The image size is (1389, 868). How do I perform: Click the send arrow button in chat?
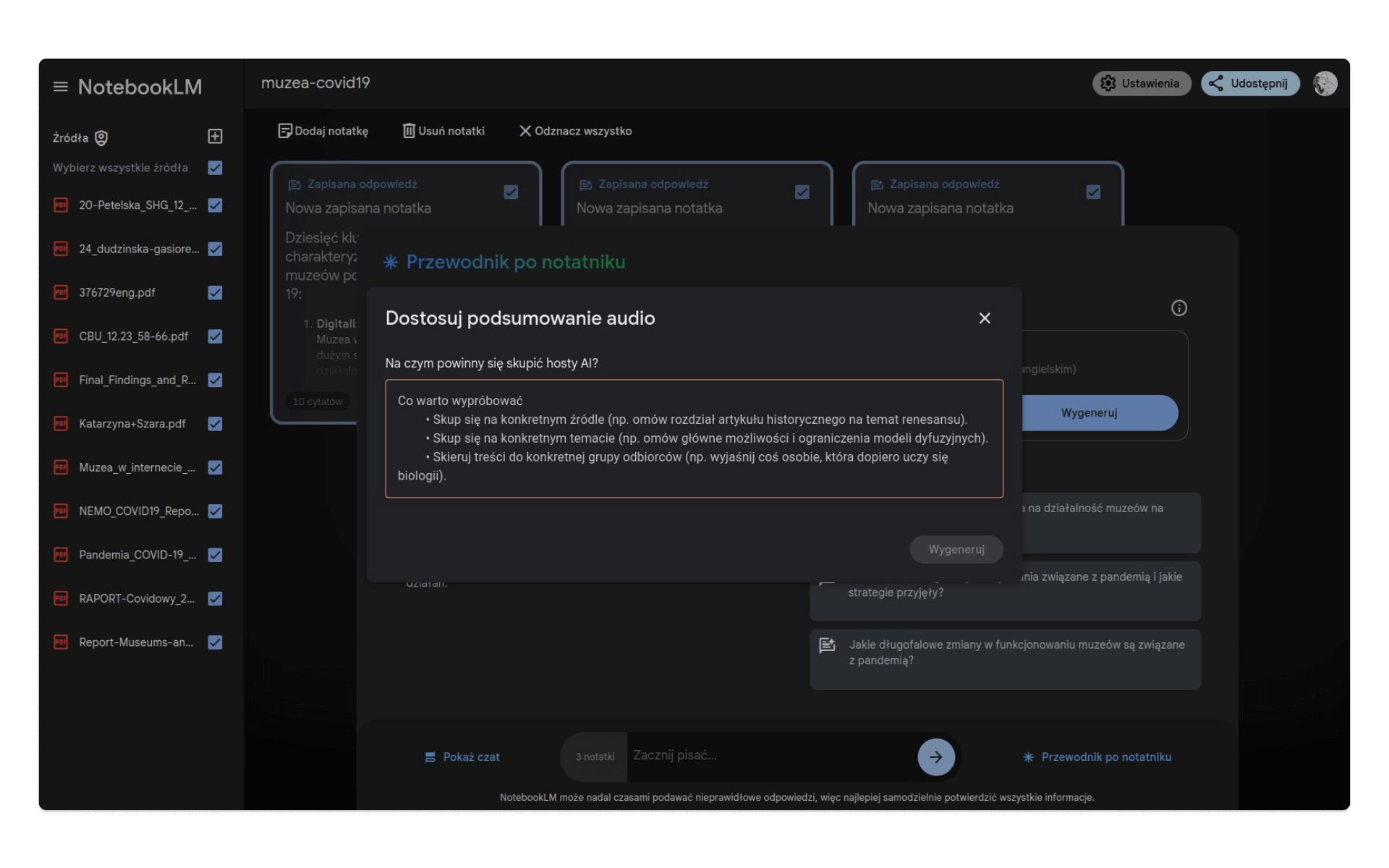936,757
